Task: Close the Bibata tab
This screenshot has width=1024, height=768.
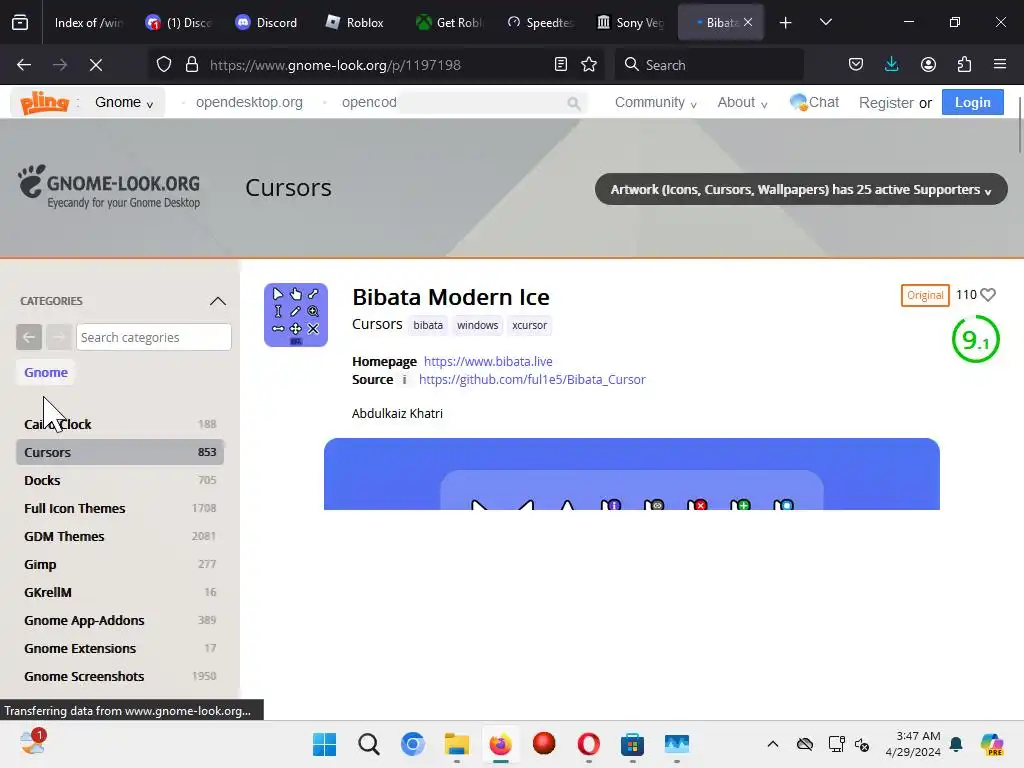Action: (x=748, y=23)
